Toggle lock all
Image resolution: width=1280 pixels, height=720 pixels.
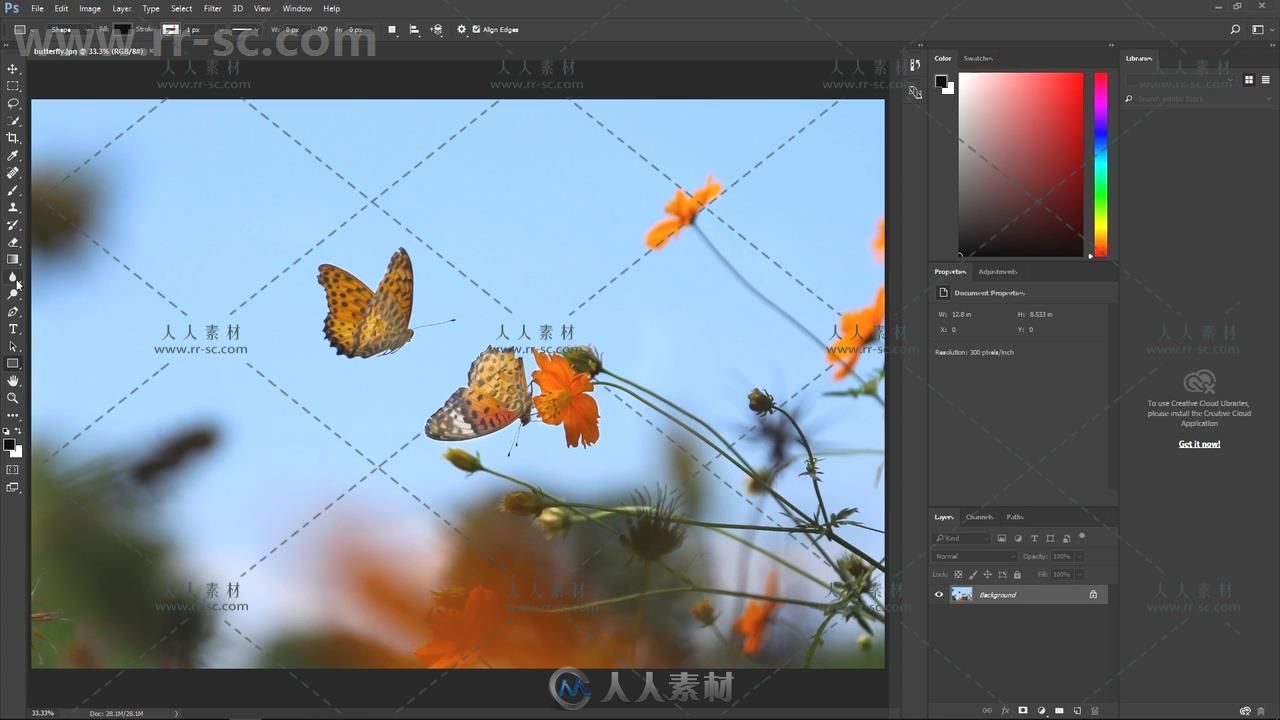click(x=1017, y=575)
